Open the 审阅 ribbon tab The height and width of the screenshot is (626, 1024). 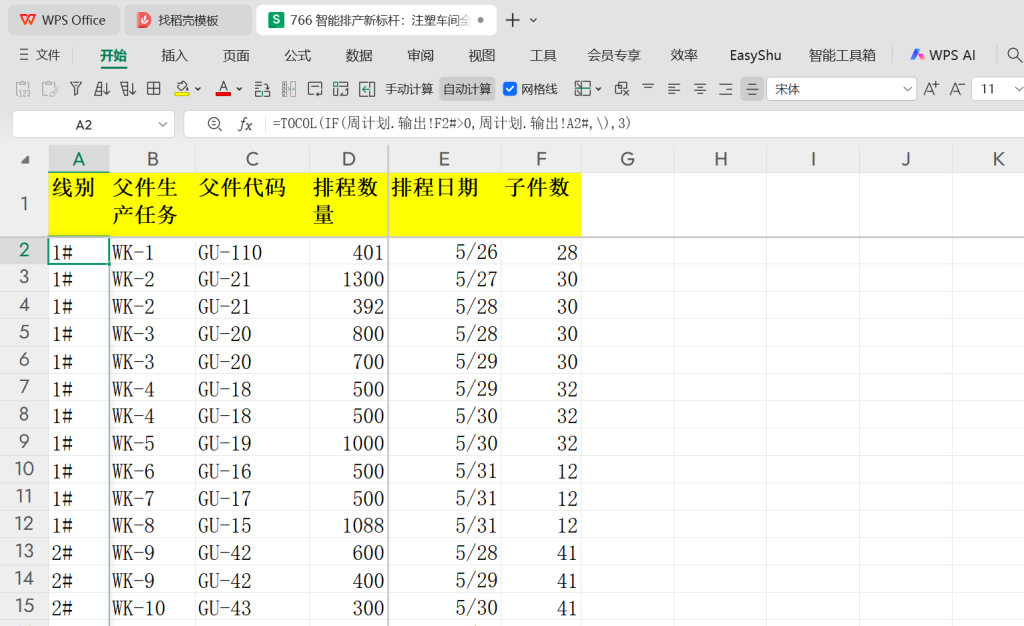(420, 55)
